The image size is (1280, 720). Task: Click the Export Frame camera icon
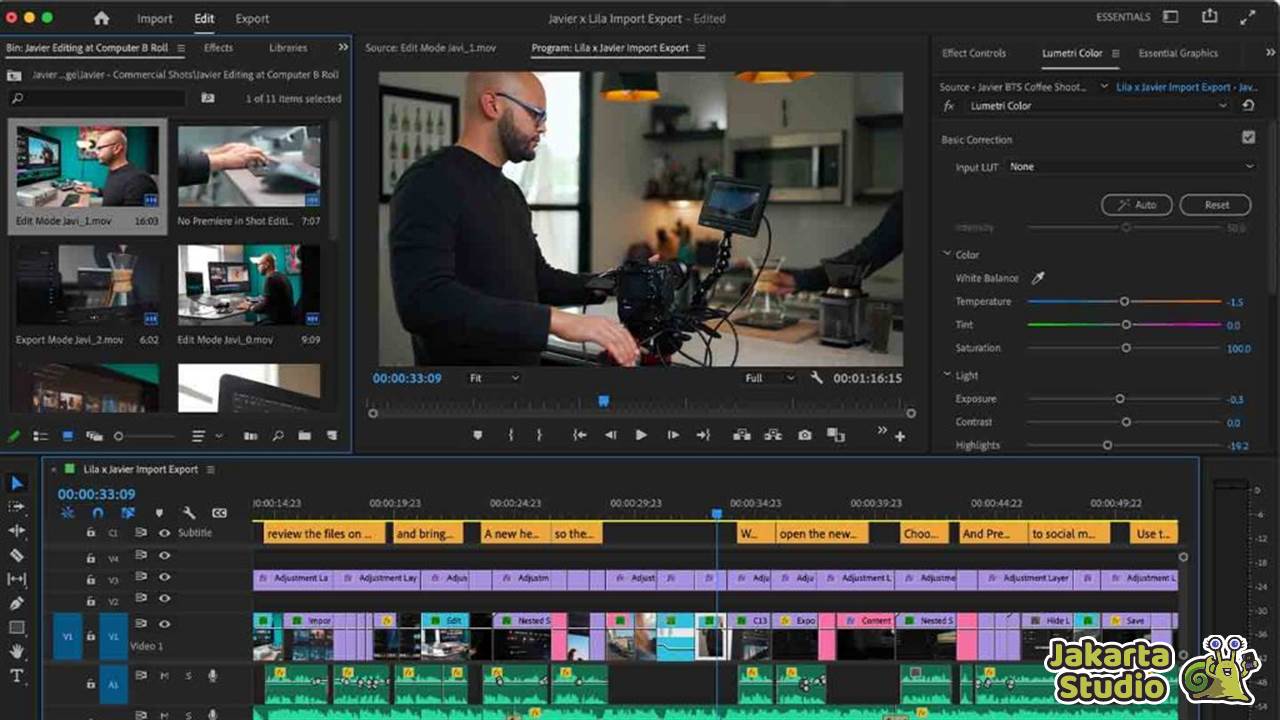[805, 435]
